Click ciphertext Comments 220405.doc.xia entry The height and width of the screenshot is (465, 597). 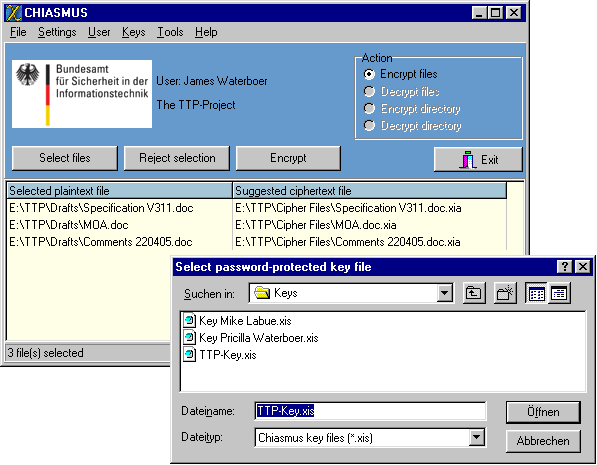(x=348, y=242)
